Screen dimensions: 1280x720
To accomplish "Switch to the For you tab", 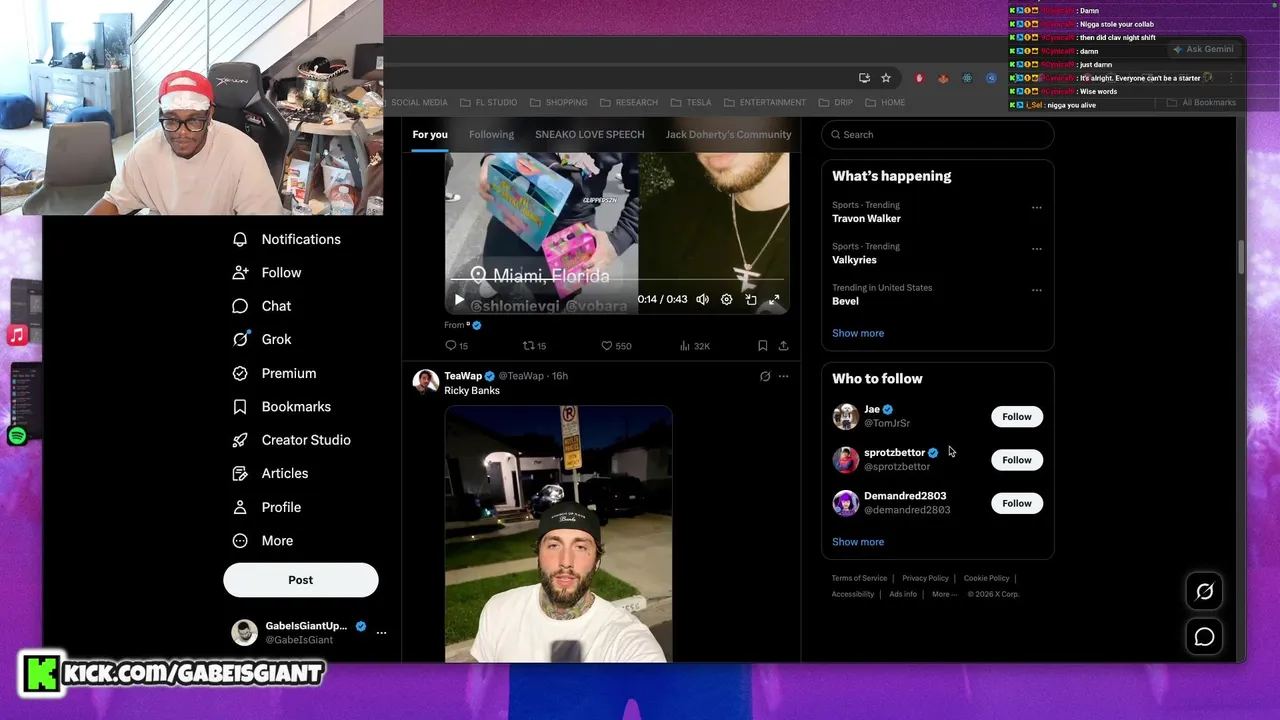I will [x=430, y=134].
